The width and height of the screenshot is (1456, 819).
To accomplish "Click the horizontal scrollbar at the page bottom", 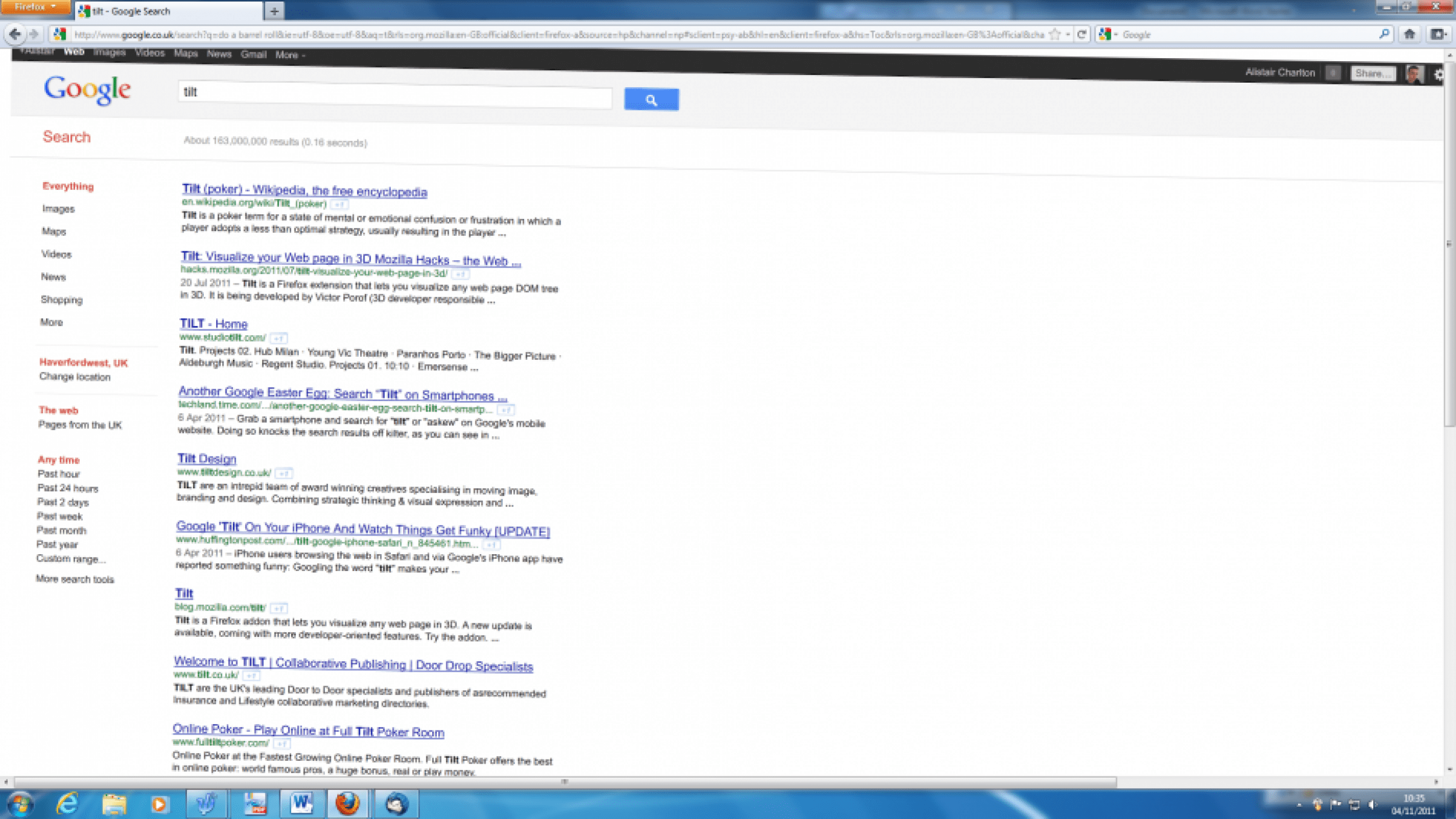I will 565,782.
